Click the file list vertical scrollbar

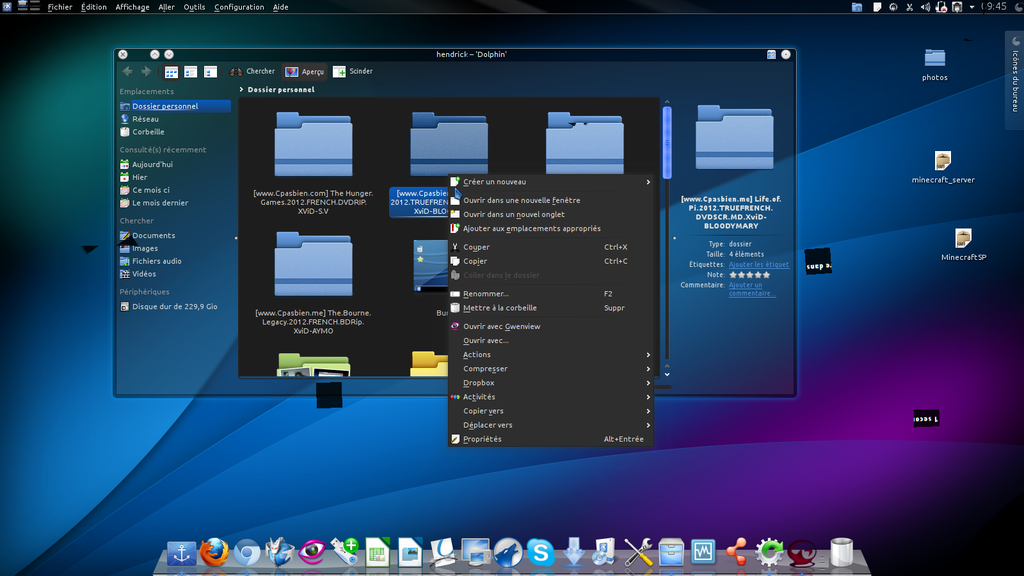(x=665, y=140)
